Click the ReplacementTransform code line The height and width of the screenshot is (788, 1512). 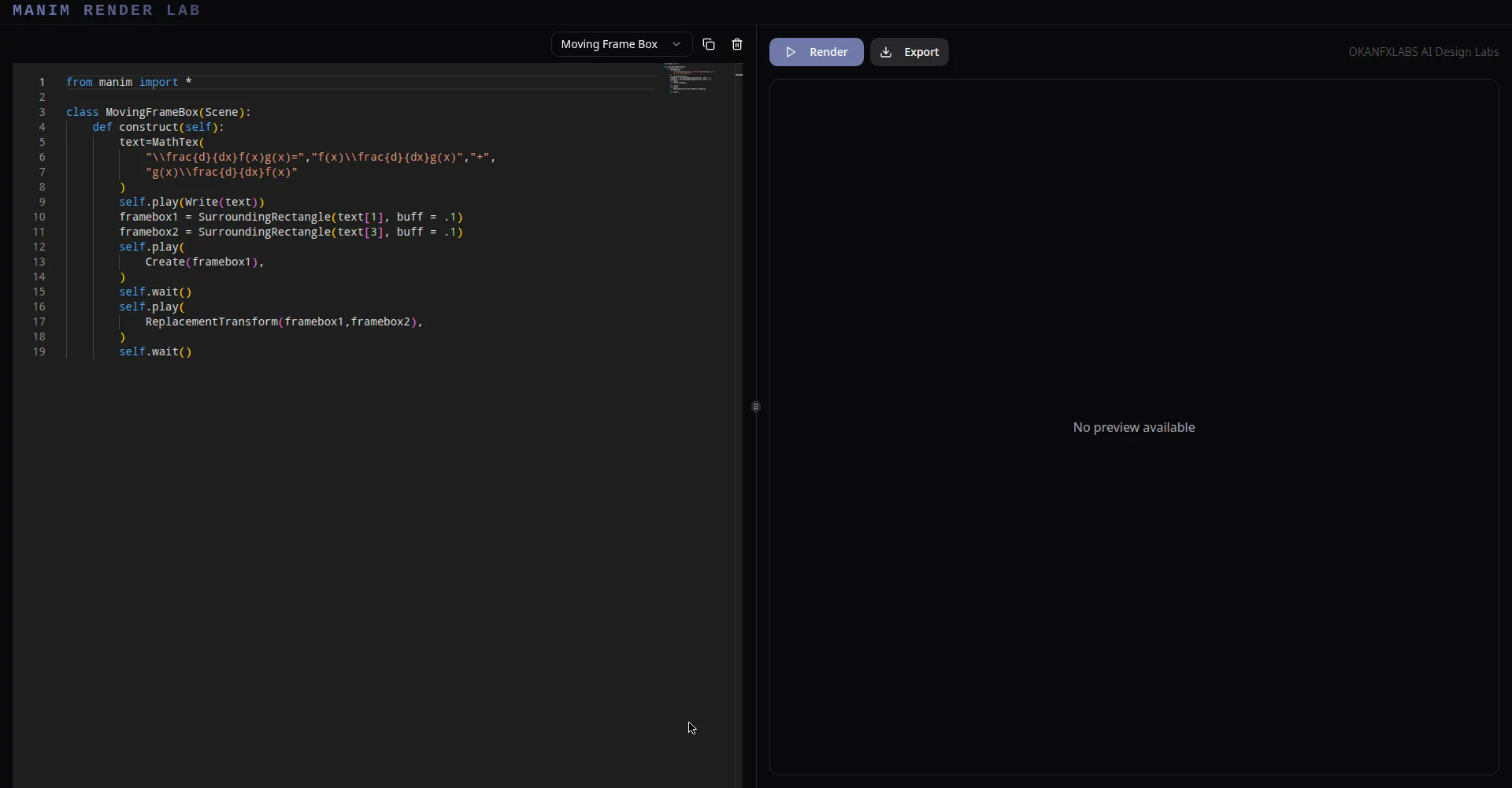284,322
